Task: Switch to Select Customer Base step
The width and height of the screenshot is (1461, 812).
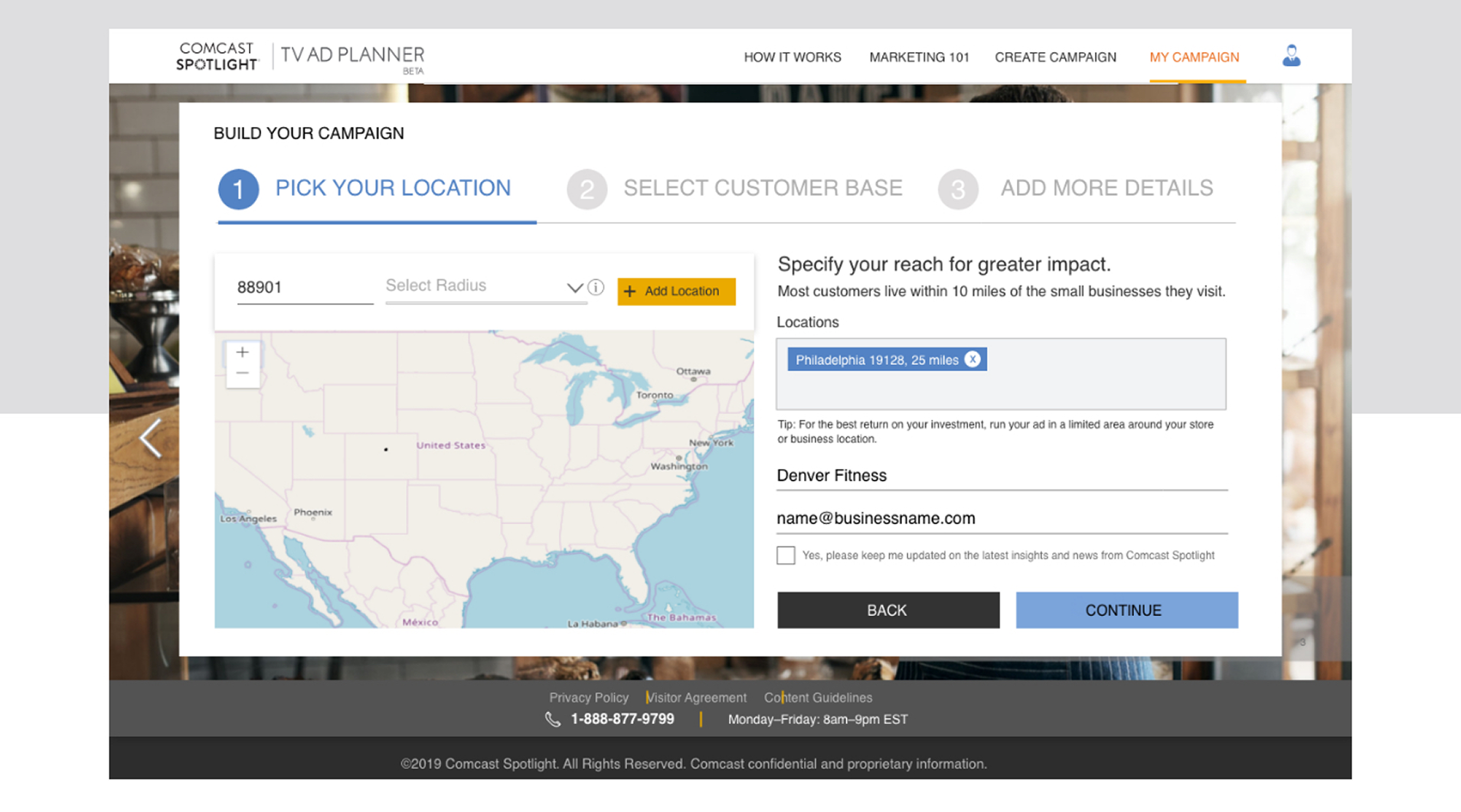Action: [763, 188]
